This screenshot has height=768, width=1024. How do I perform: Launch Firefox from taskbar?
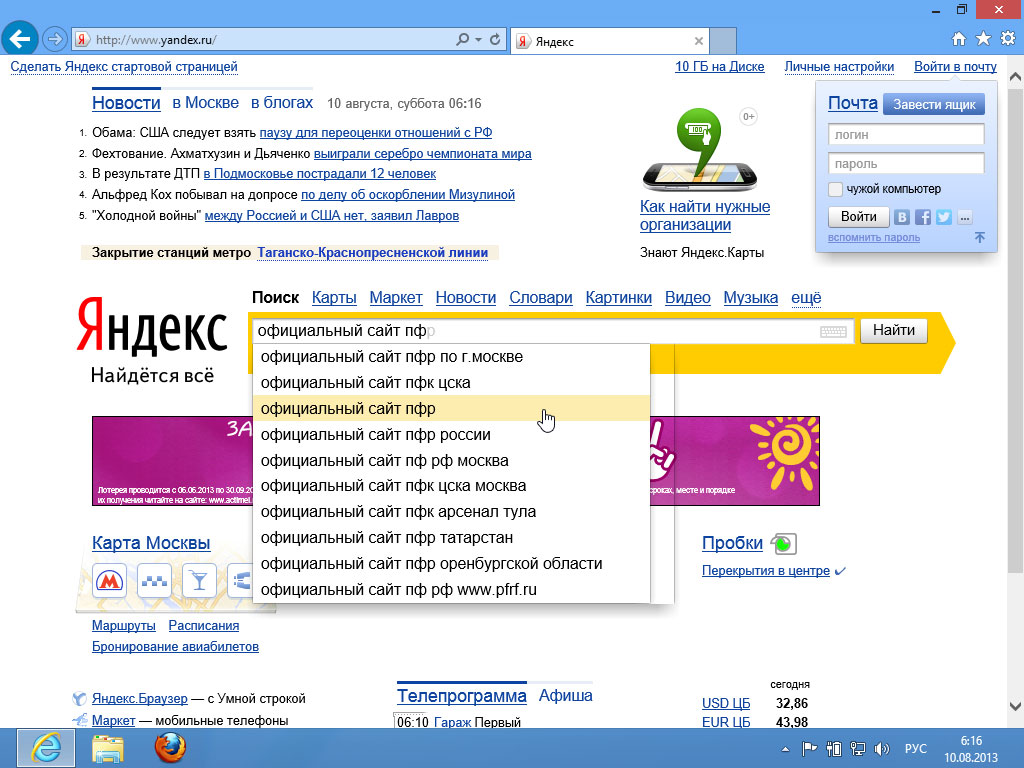170,748
